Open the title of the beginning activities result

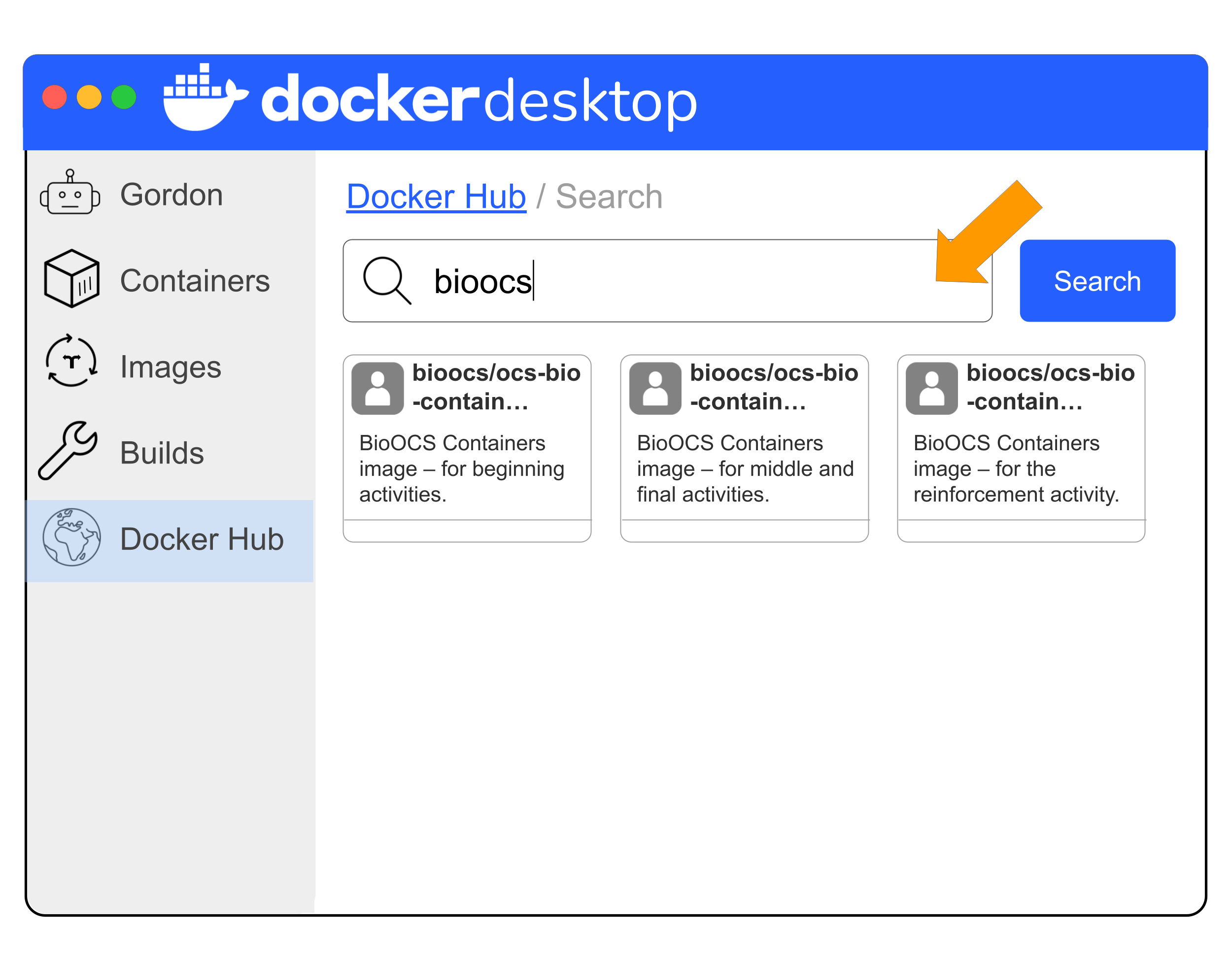click(x=496, y=387)
